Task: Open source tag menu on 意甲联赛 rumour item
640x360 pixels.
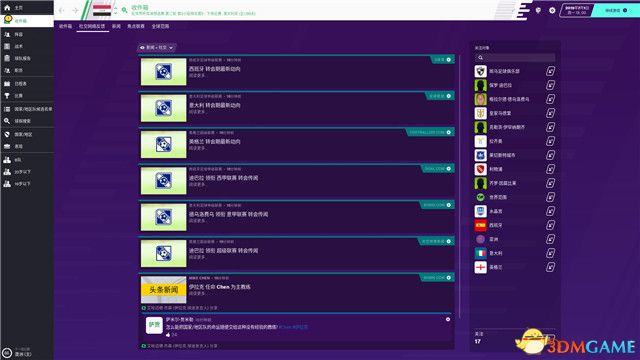Action: pyautogui.click(x=436, y=205)
